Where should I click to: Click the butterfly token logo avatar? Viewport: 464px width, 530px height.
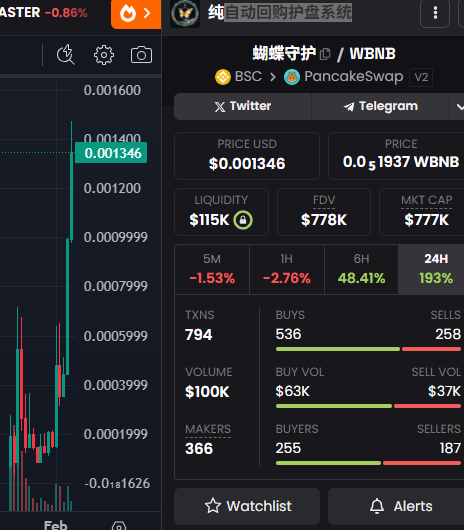[185, 14]
